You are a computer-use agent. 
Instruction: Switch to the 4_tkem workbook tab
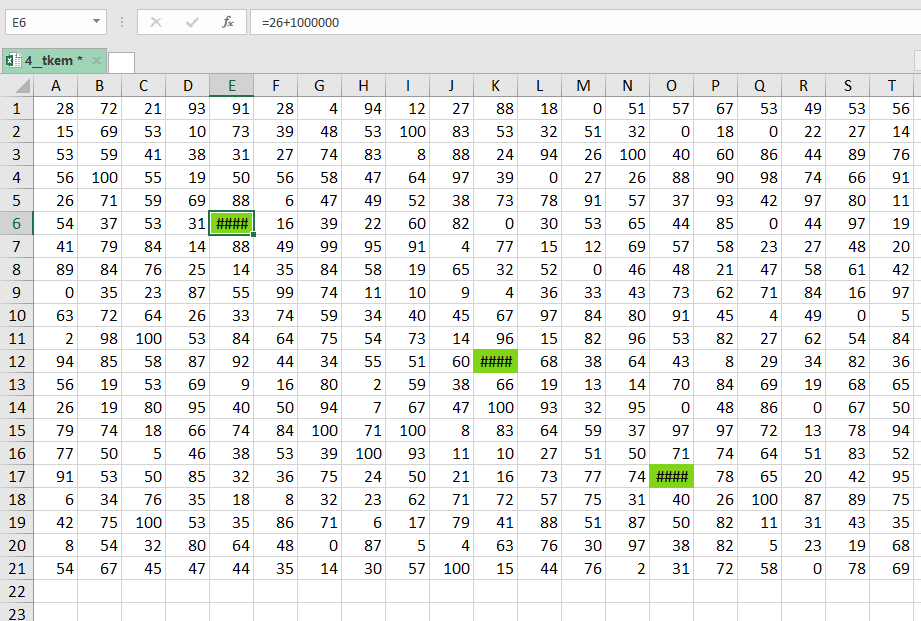[x=52, y=61]
